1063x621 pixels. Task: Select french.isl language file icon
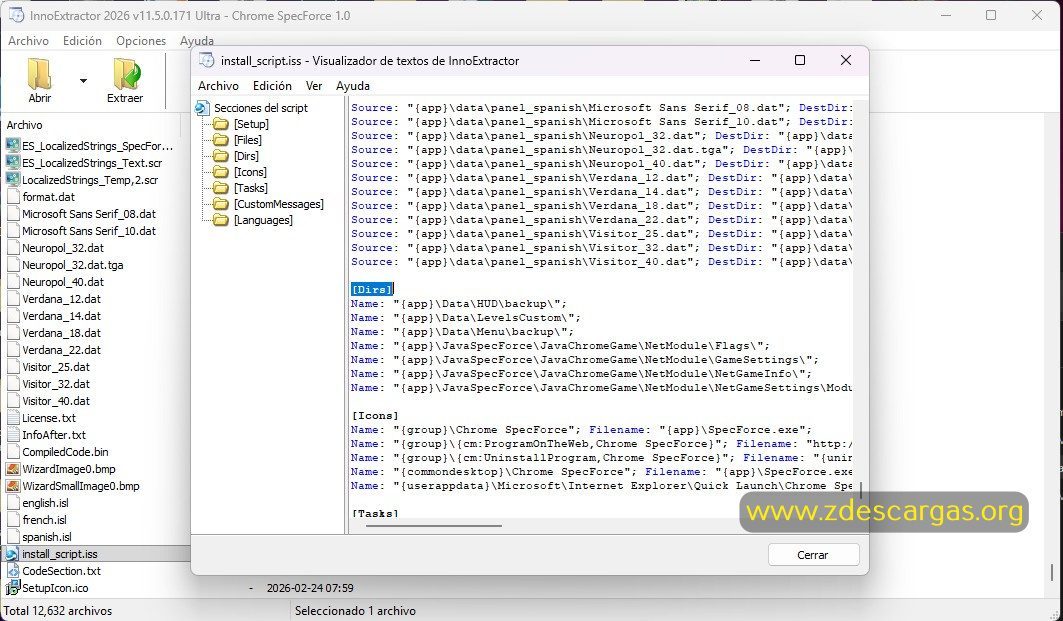[12, 519]
